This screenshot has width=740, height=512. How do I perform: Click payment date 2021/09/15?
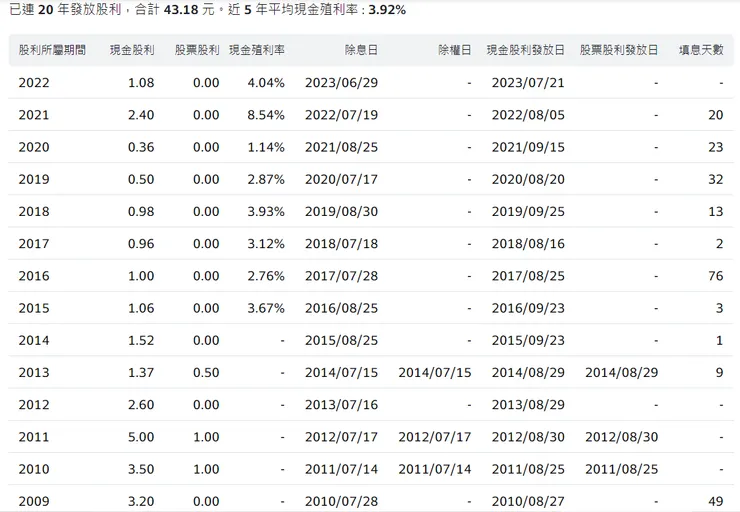click(528, 147)
